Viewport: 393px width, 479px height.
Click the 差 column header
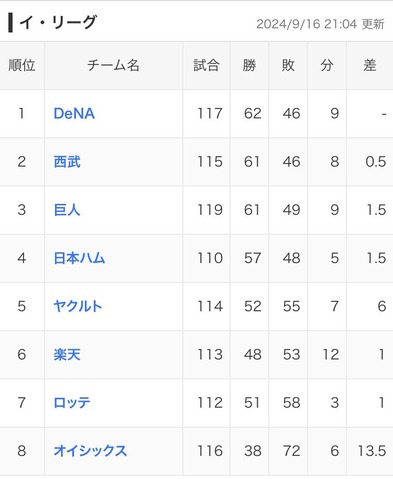[370, 65]
